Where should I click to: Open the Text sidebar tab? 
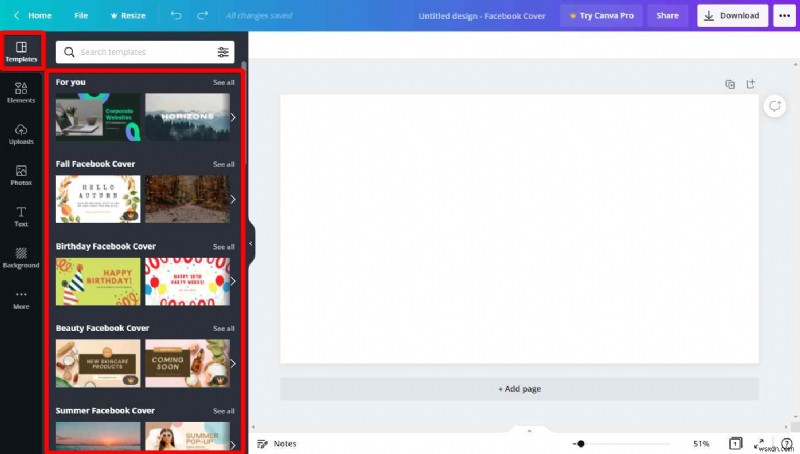pos(21,216)
